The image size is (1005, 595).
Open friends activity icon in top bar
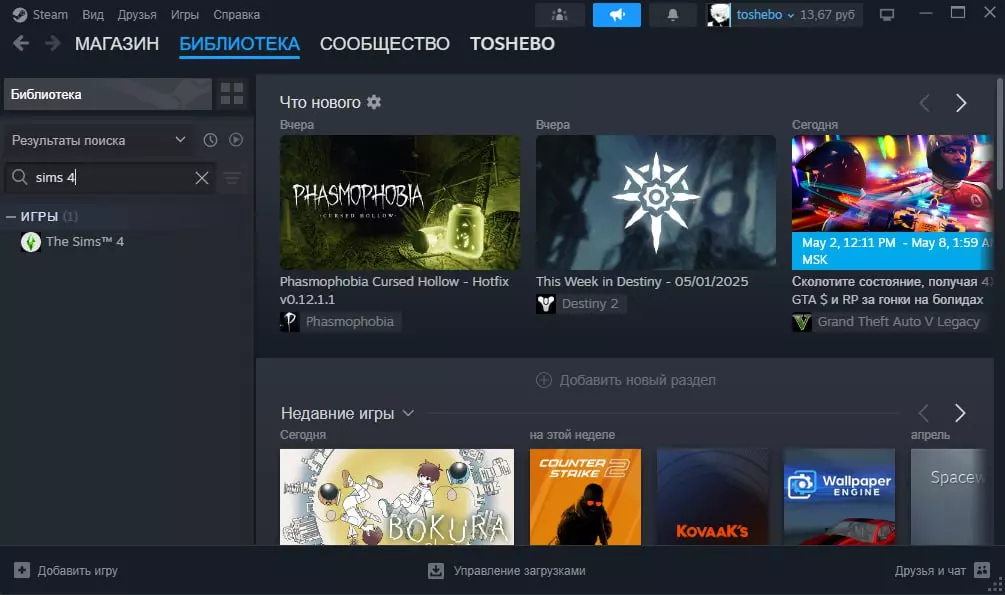[x=560, y=15]
